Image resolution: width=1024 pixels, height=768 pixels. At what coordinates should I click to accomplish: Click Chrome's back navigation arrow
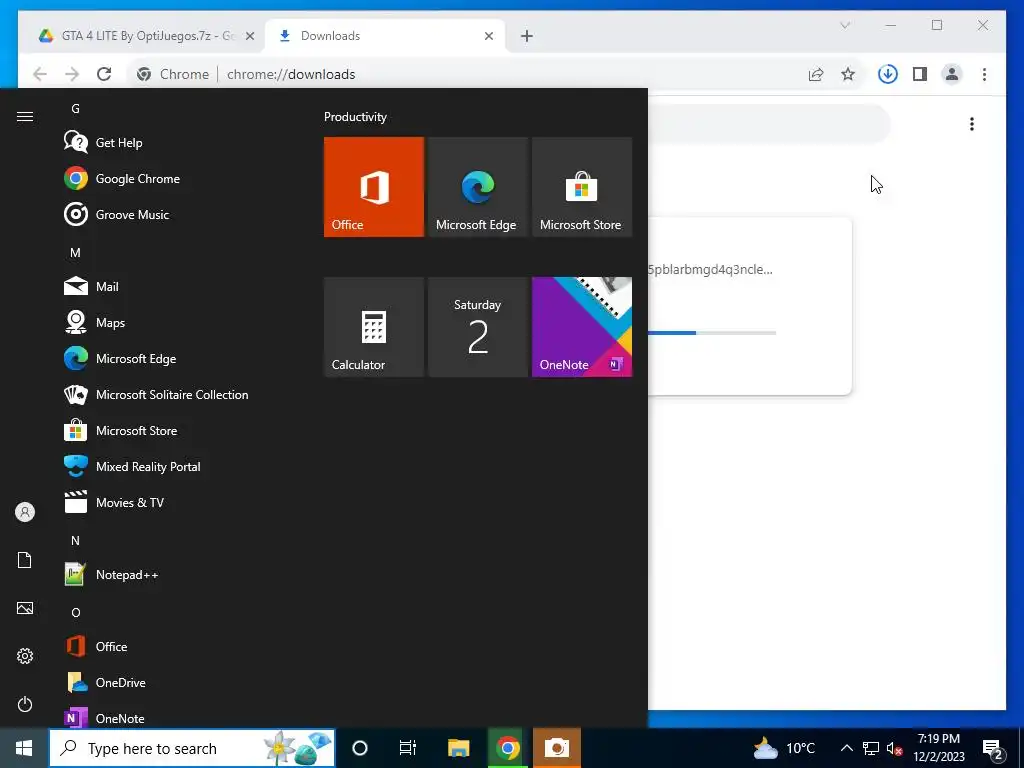coord(40,74)
